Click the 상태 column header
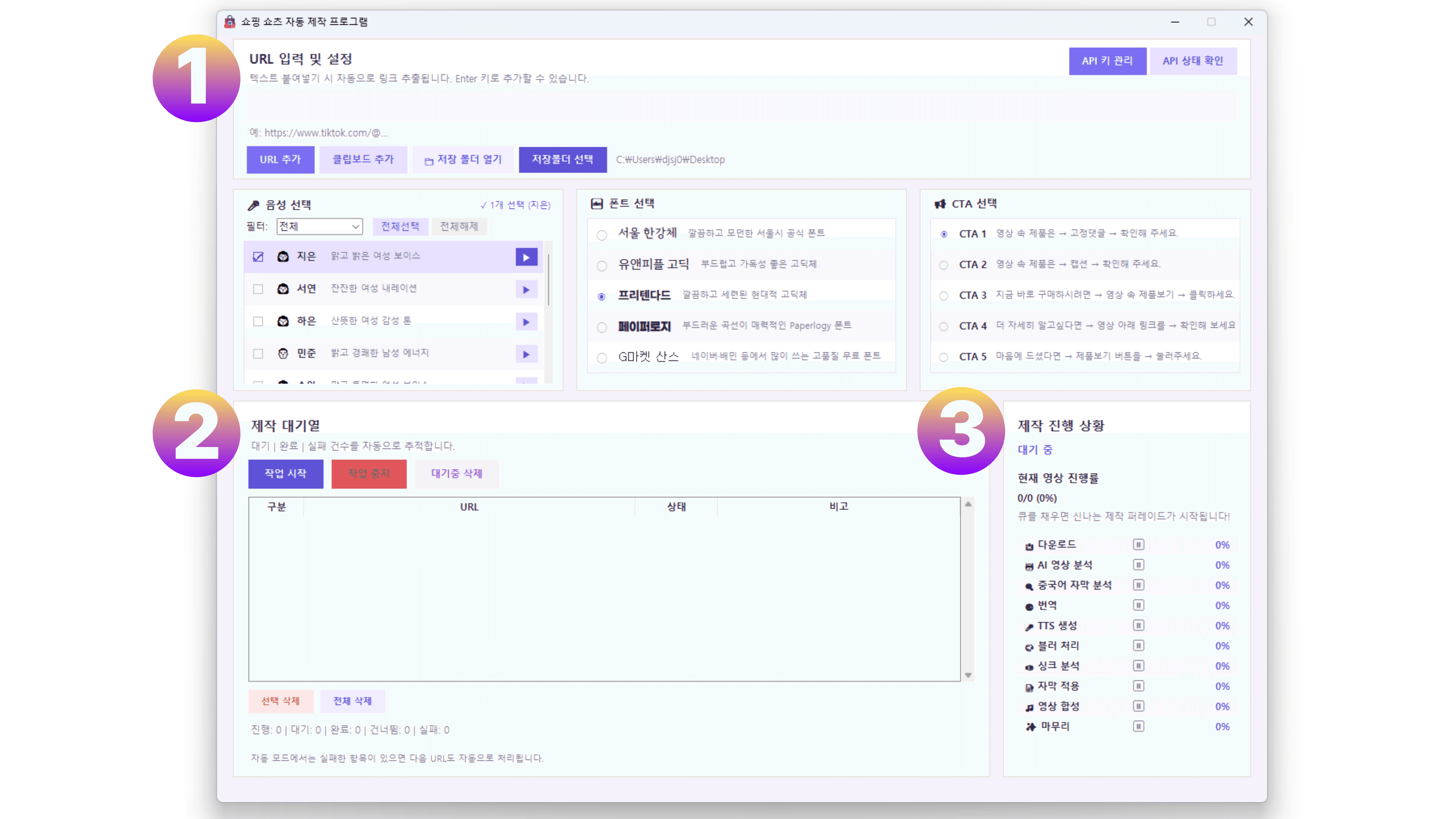Image resolution: width=1456 pixels, height=819 pixels. [x=676, y=507]
